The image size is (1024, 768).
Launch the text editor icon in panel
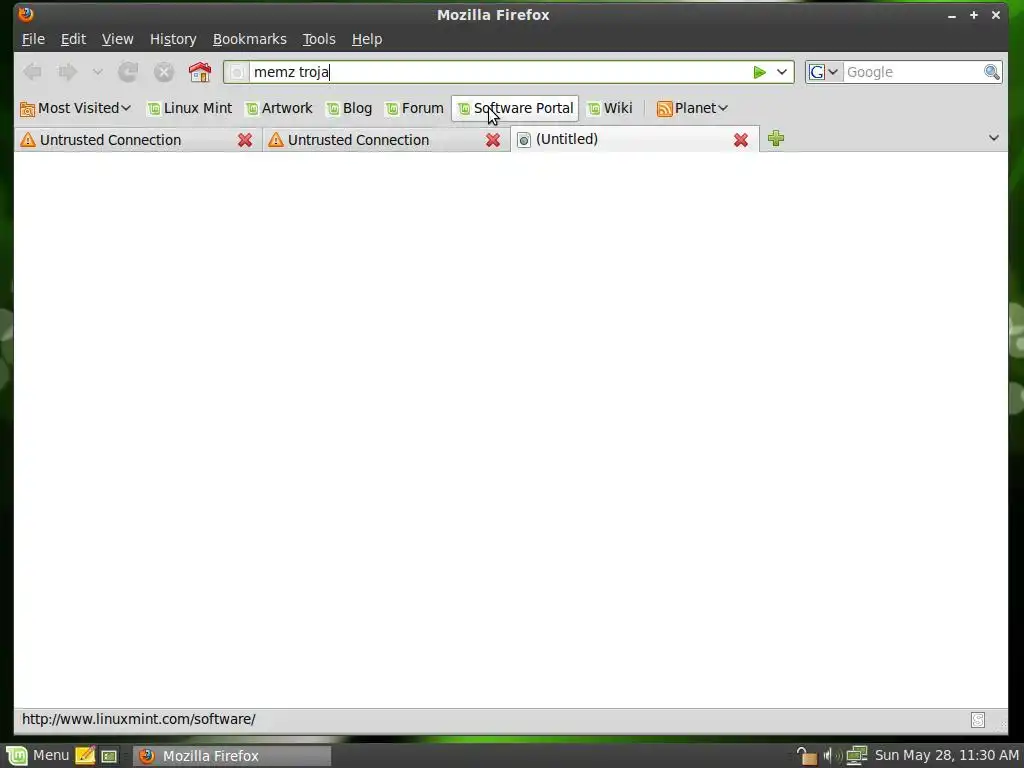pyautogui.click(x=85, y=756)
